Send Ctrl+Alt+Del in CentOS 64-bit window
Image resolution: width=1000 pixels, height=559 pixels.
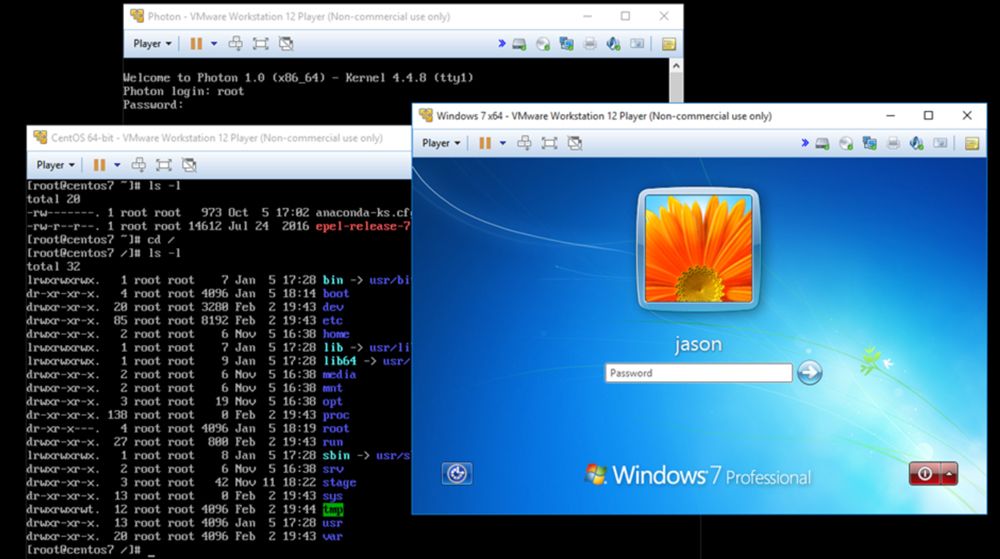(x=138, y=165)
